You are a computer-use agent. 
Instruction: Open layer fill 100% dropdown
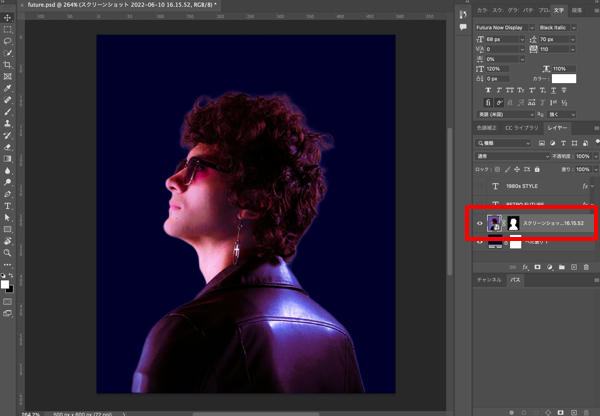595,169
